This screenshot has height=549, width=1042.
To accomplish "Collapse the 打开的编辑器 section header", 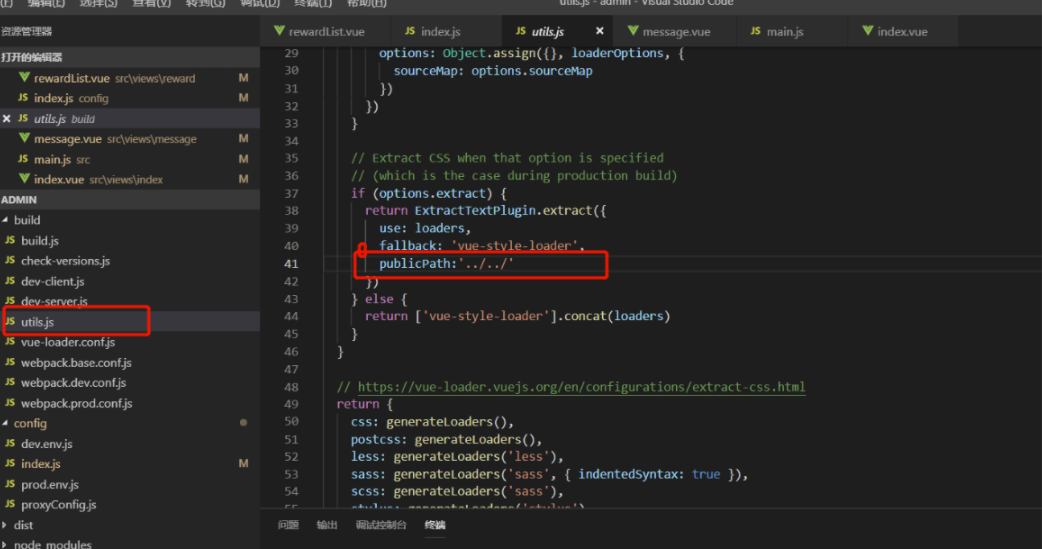I will click(32, 58).
